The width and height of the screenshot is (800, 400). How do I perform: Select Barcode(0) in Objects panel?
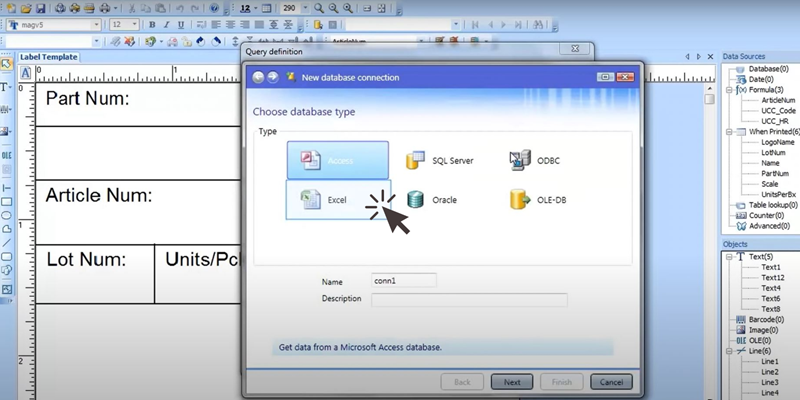[x=766, y=319]
